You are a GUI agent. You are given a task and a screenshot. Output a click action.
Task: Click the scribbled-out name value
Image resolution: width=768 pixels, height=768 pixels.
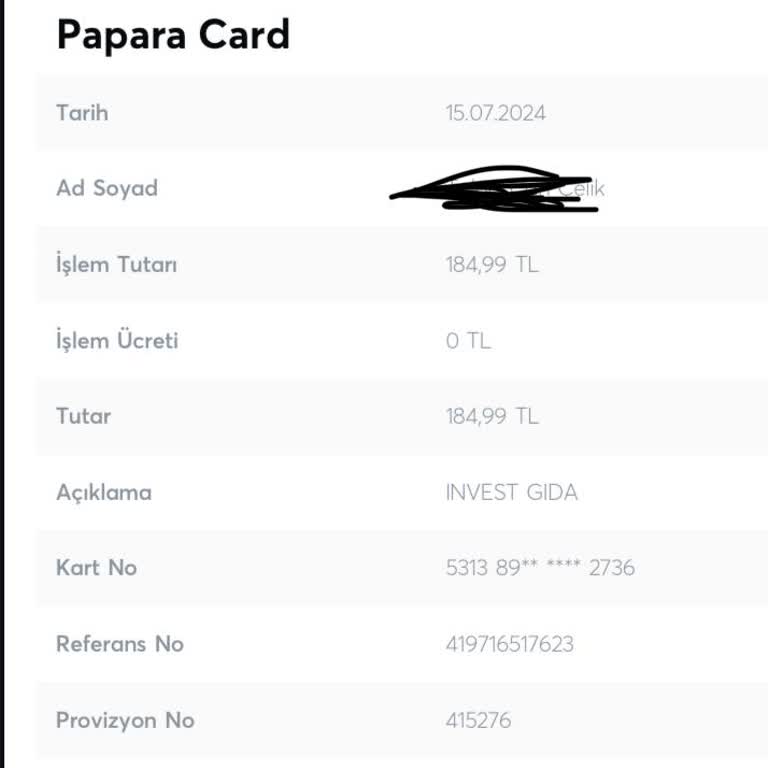(497, 189)
